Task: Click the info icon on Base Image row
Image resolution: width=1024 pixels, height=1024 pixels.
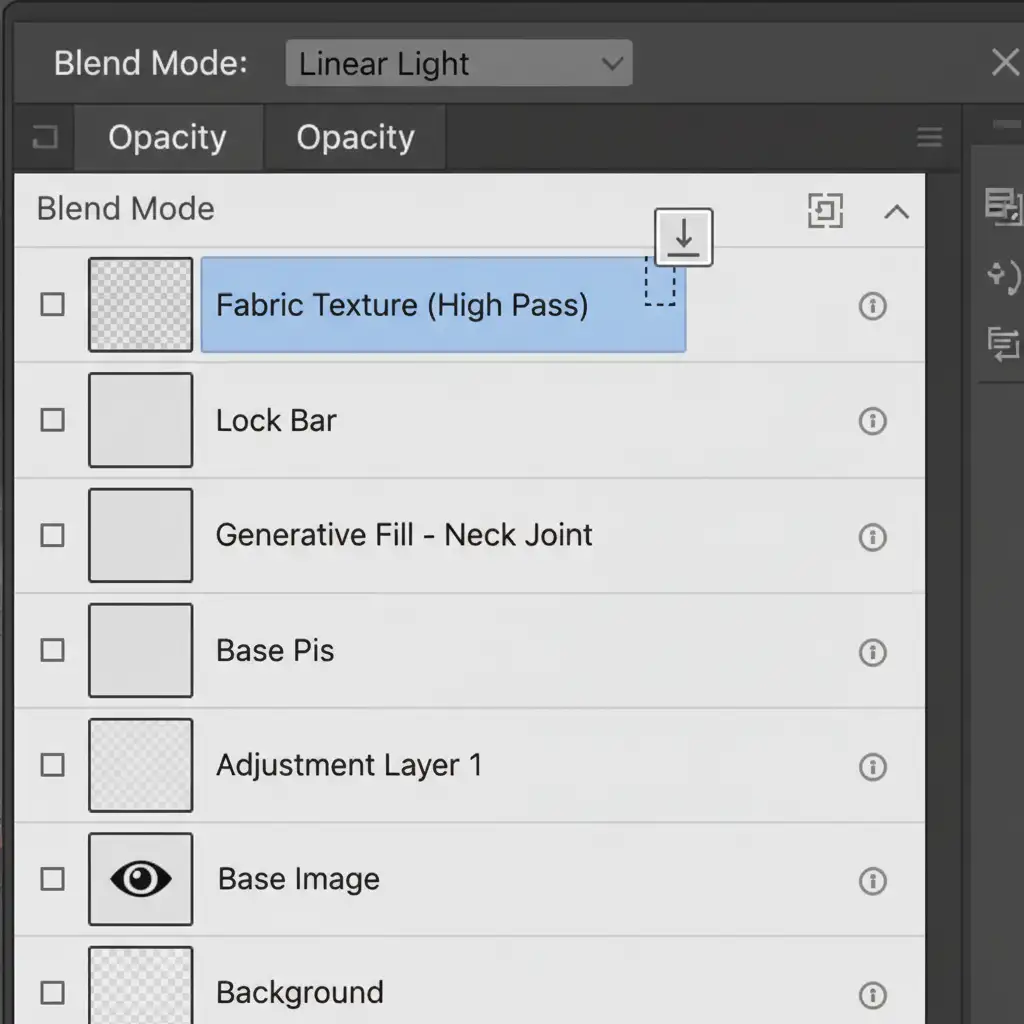Action: click(872, 881)
